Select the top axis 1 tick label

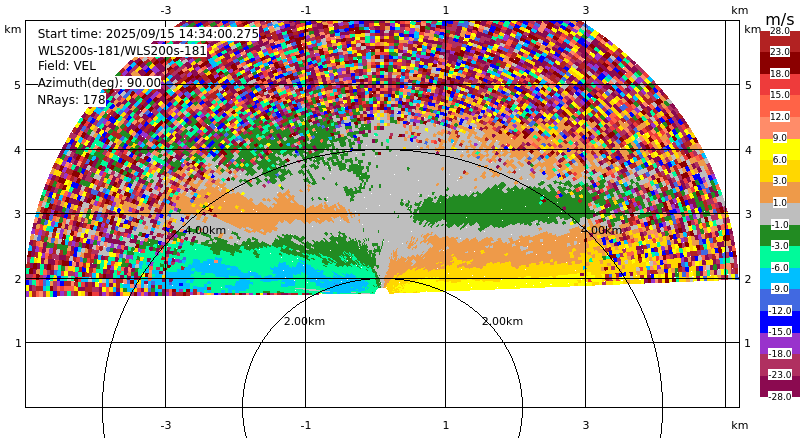[x=445, y=10]
